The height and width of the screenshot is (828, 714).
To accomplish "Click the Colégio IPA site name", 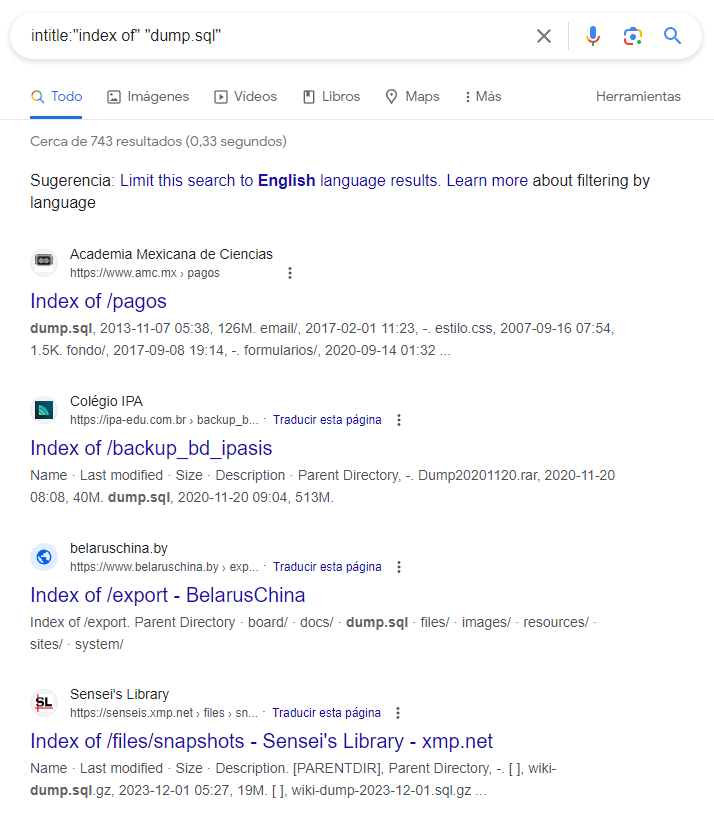I will click(106, 401).
